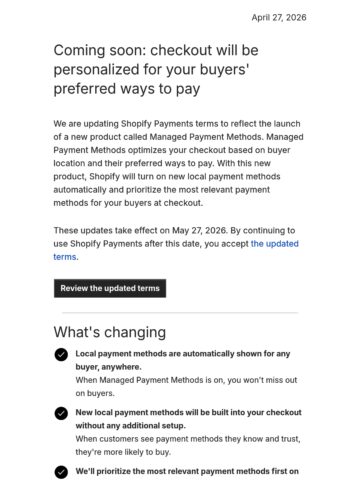Select the 'Coming soon: checkout will be personalized' headline

point(156,69)
